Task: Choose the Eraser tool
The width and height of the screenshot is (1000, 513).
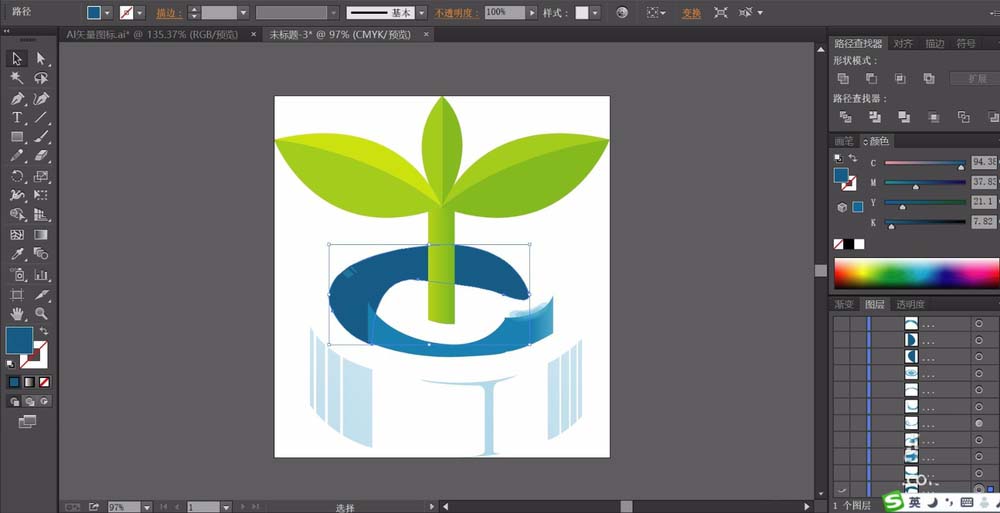Action: coord(41,156)
